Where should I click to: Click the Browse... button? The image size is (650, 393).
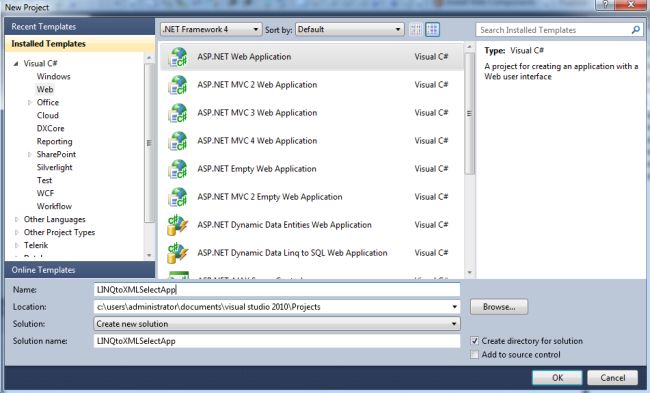click(x=499, y=307)
